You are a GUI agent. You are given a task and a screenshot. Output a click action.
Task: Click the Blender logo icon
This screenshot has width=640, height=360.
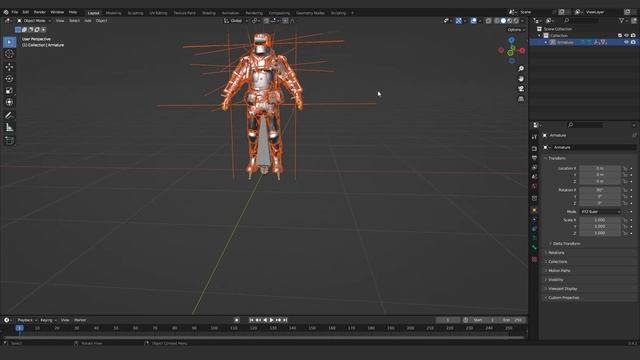pyautogui.click(x=6, y=12)
